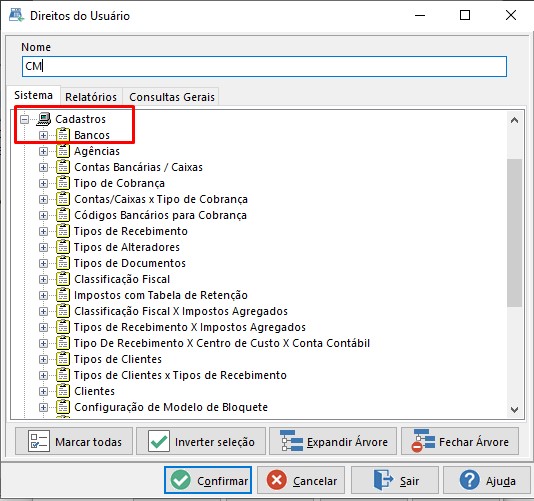534x501 pixels.
Task: Expand the Bancos tree node
Action: click(x=43, y=135)
